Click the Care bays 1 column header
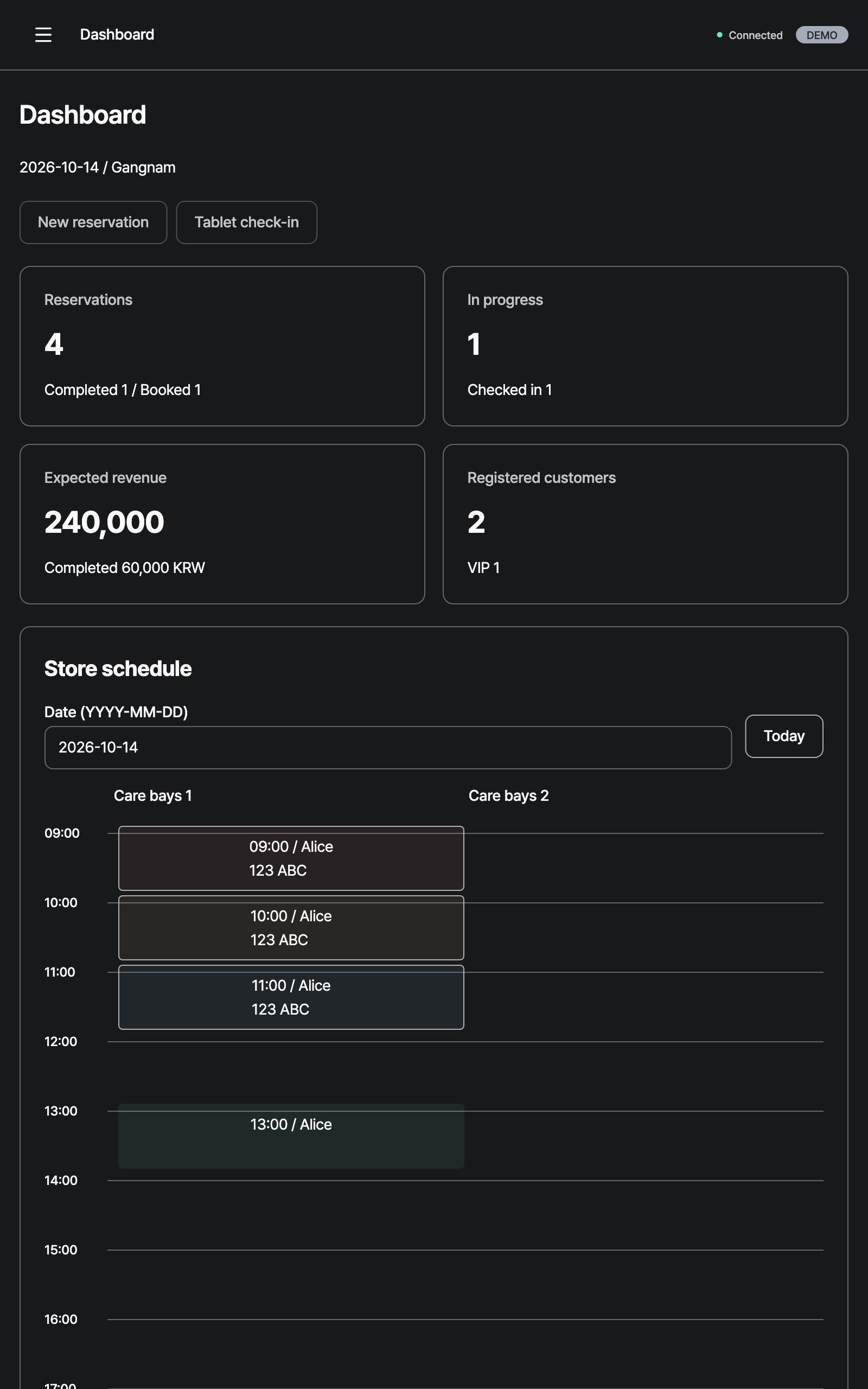This screenshot has width=868, height=1389. (x=152, y=795)
